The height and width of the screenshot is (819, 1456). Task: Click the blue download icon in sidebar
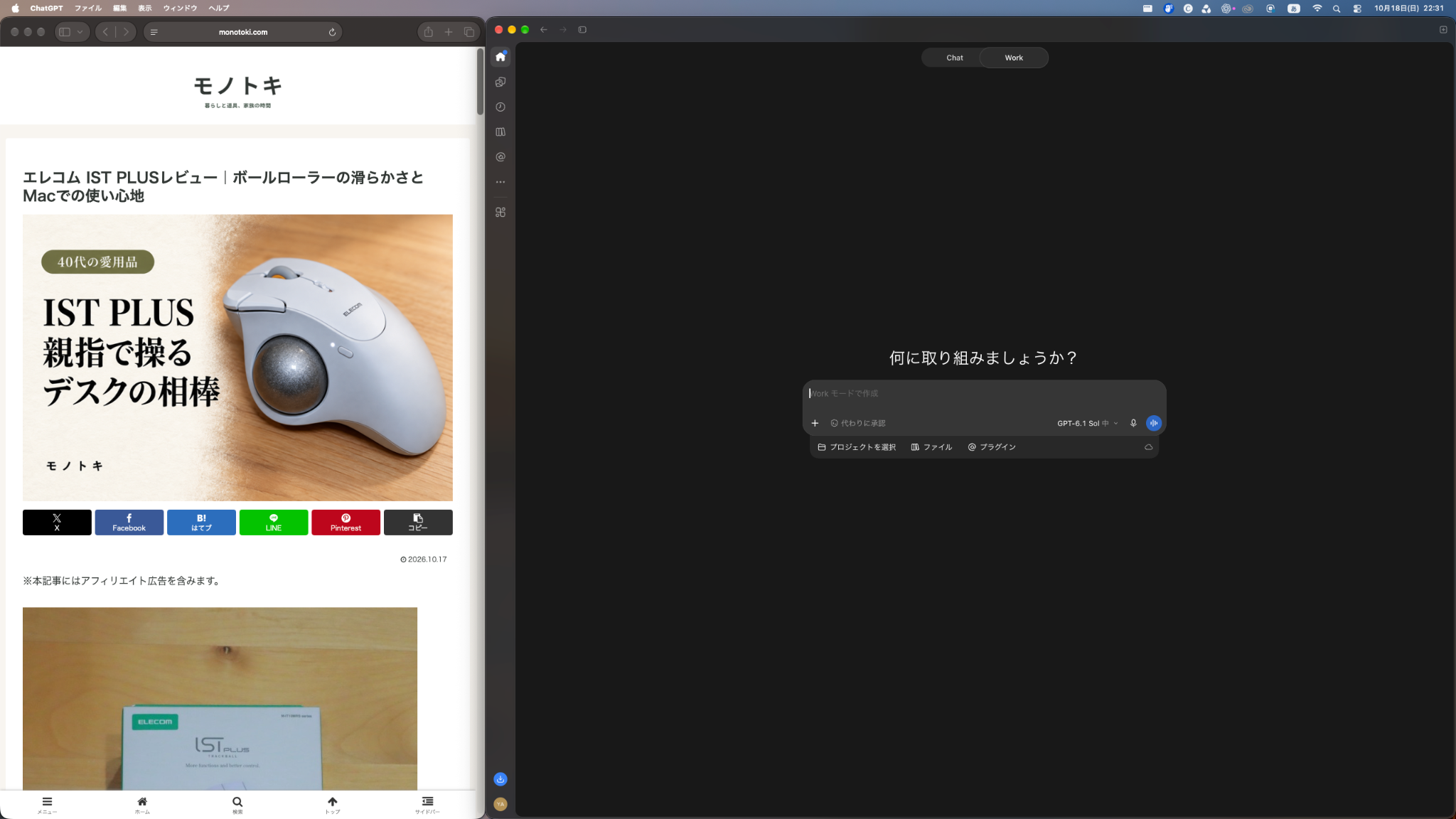click(x=500, y=779)
